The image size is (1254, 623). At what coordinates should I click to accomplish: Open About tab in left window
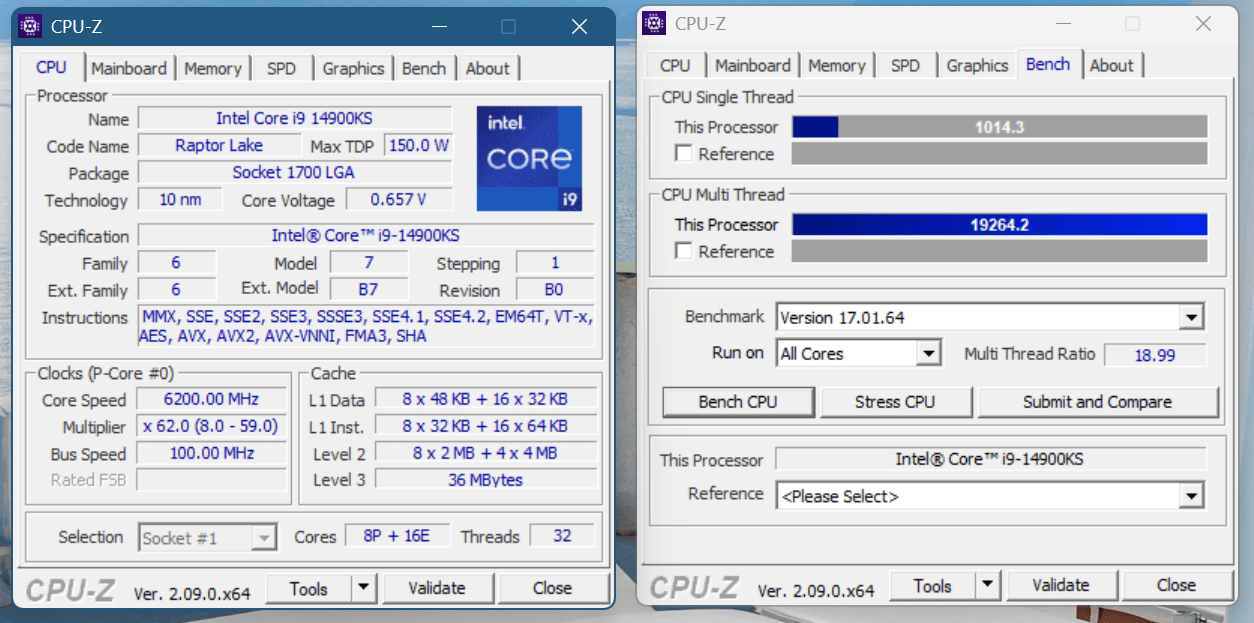point(487,68)
